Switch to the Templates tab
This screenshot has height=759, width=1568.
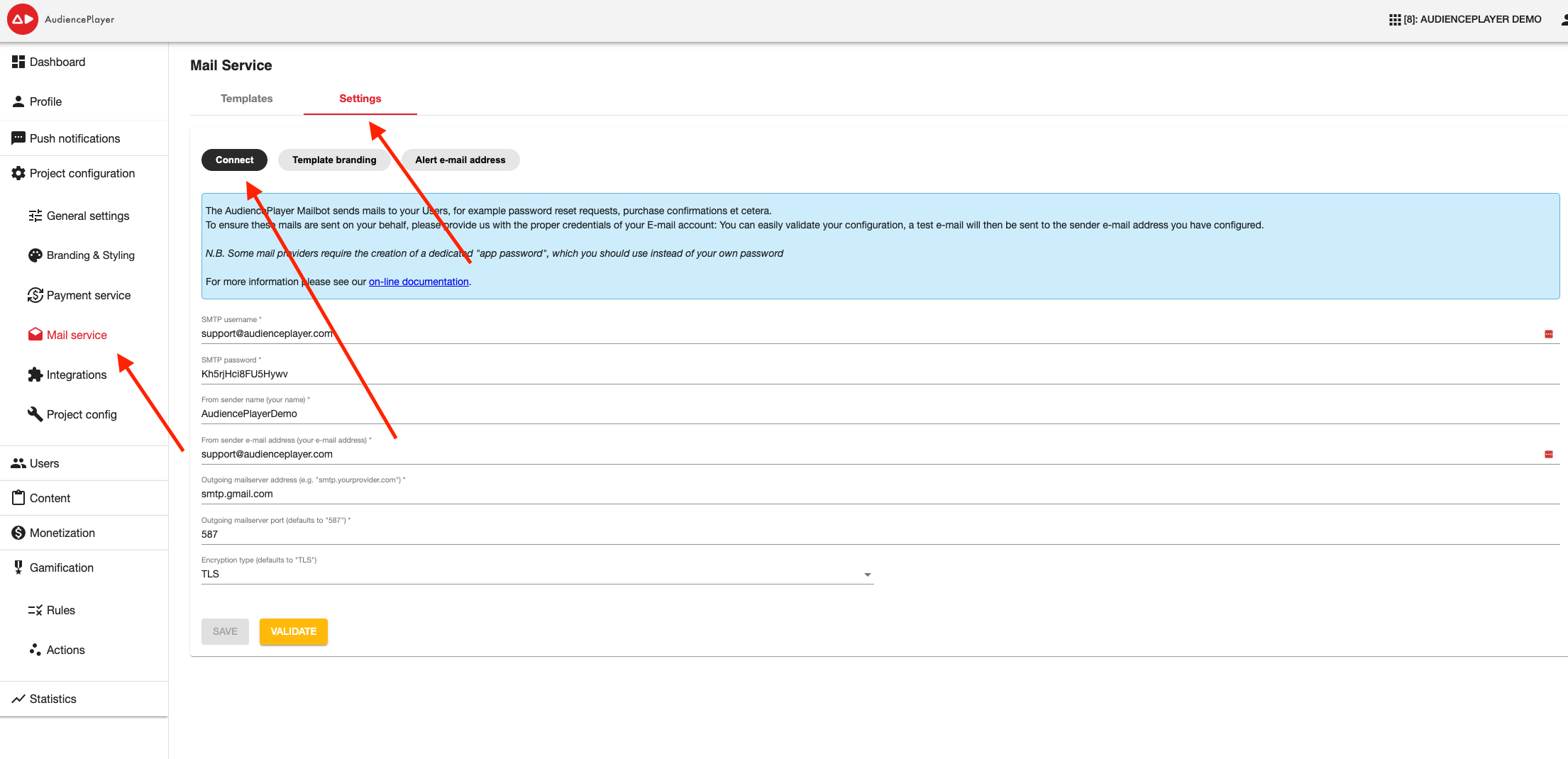(246, 99)
